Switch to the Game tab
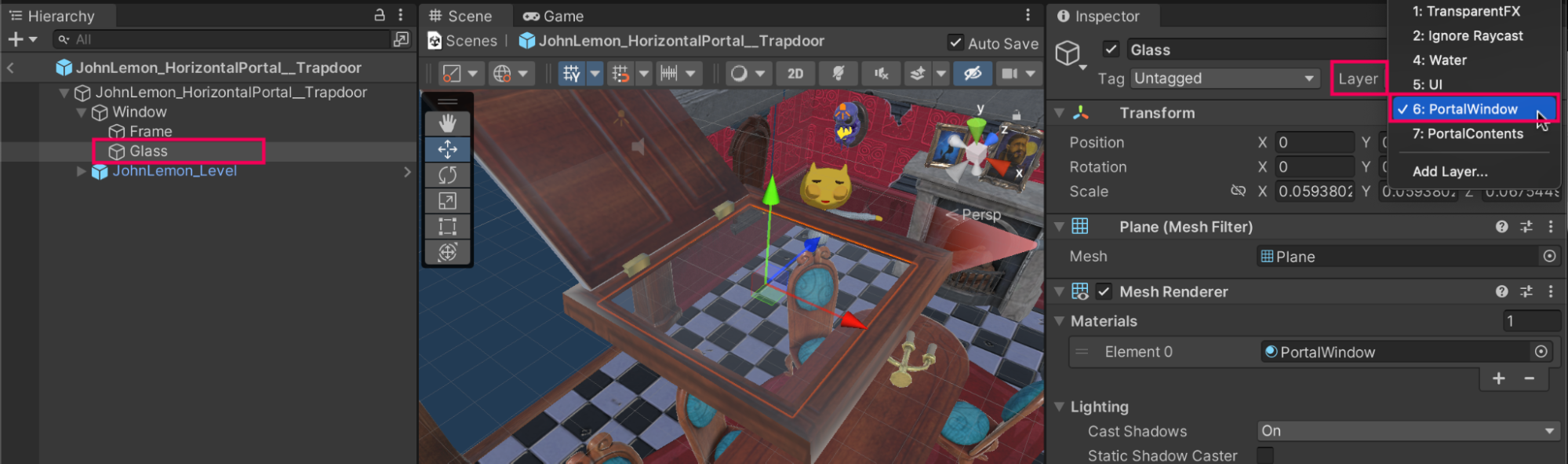Screen dimensions: 1568x464 tap(554, 16)
